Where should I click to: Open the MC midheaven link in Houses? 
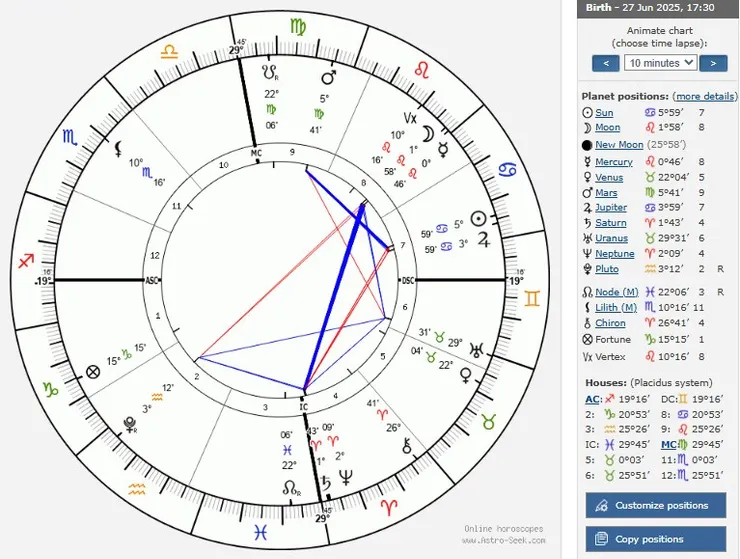(x=669, y=445)
